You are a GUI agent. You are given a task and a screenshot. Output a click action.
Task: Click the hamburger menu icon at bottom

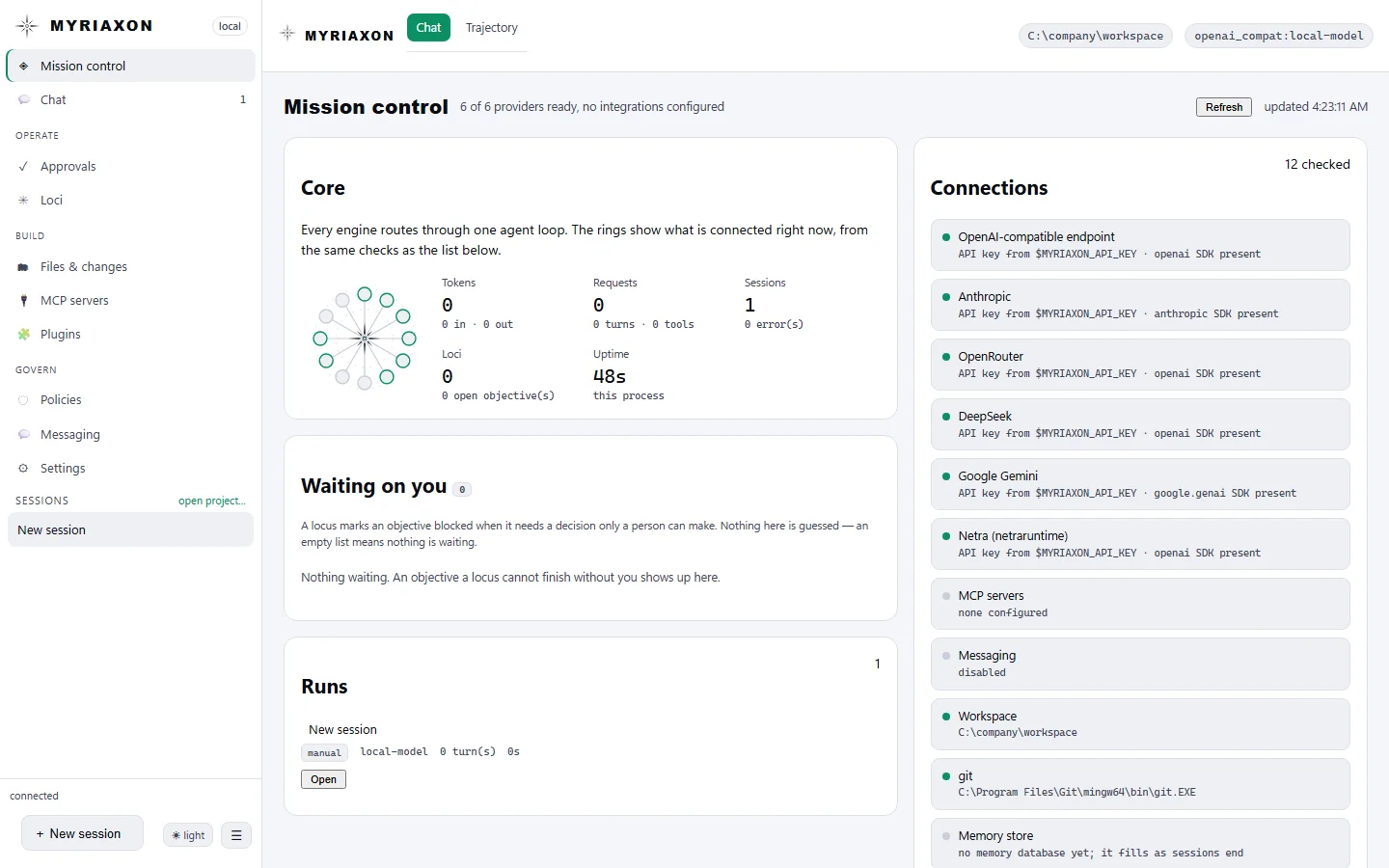click(236, 835)
